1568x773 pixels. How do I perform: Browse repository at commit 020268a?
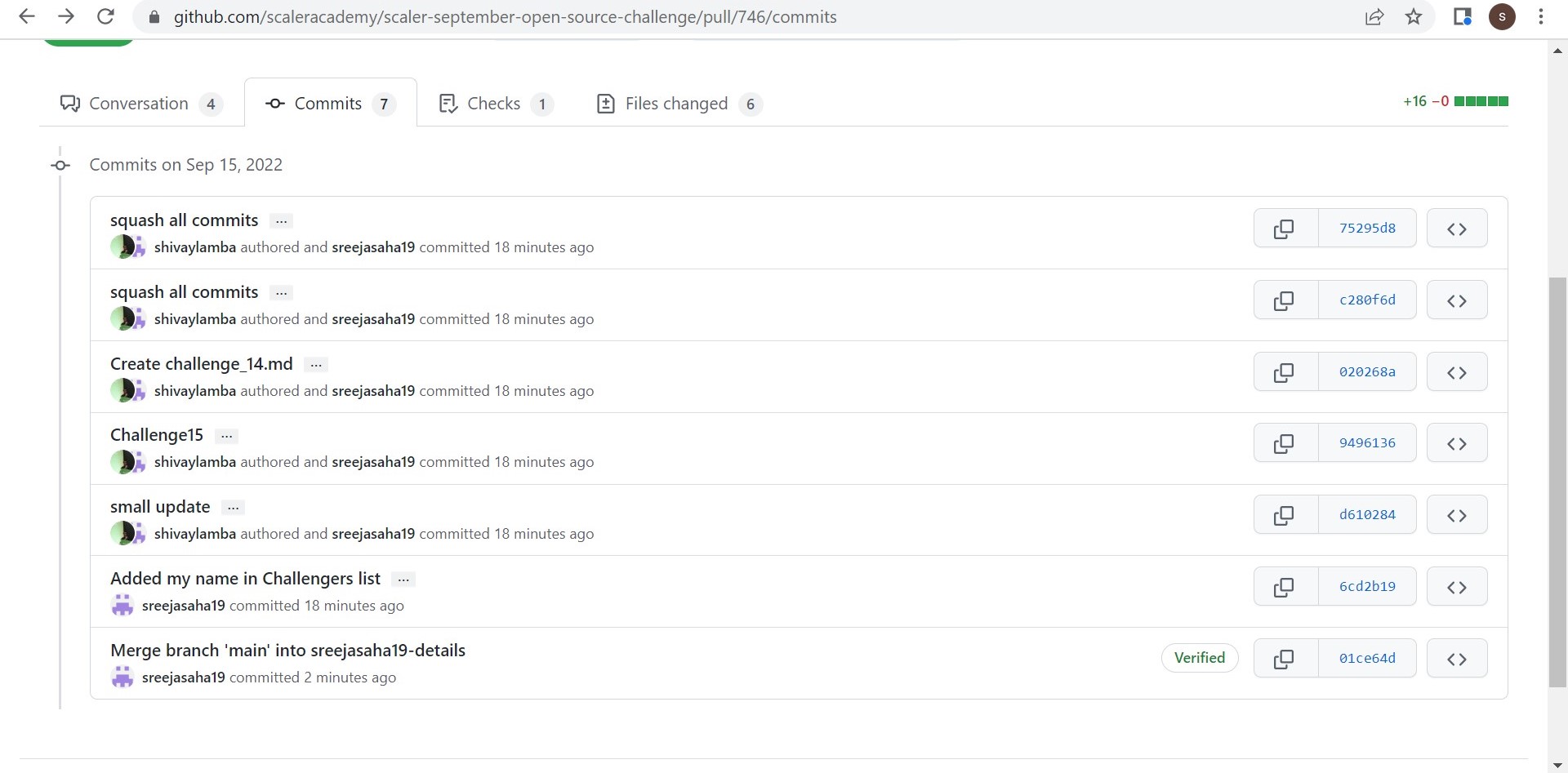pos(1457,371)
